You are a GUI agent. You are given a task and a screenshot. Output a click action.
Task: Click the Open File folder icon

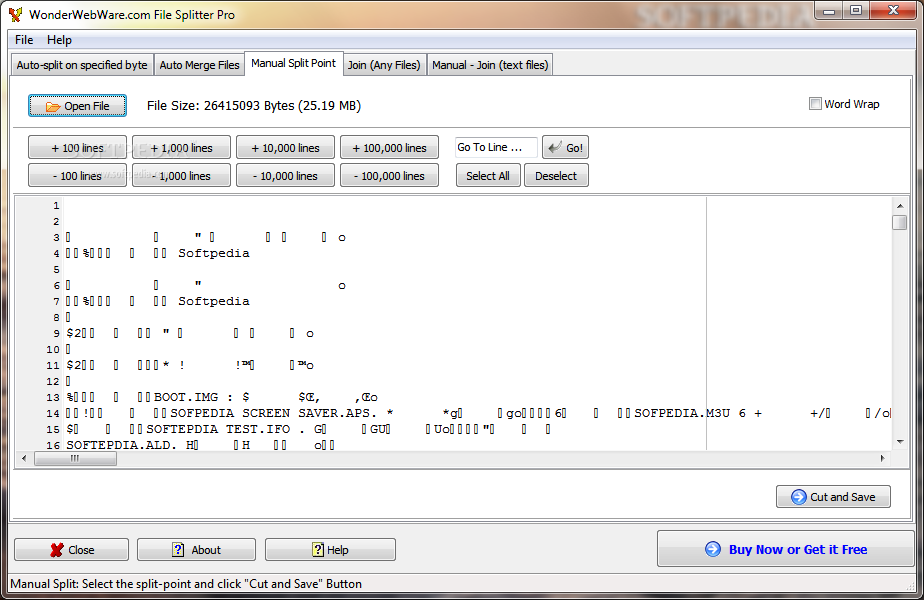click(53, 107)
